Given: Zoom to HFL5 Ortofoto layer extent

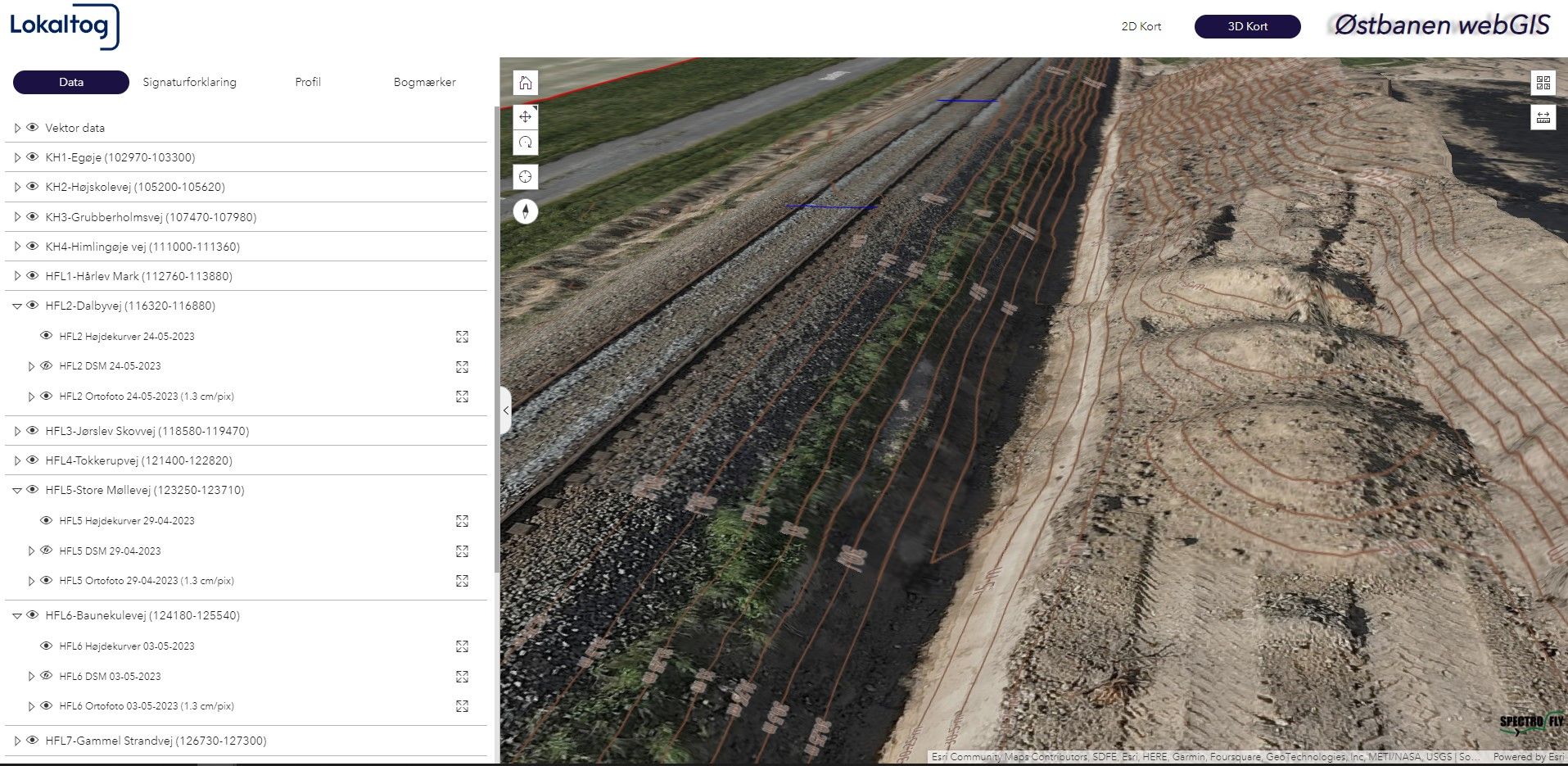Looking at the screenshot, I should pyautogui.click(x=462, y=581).
